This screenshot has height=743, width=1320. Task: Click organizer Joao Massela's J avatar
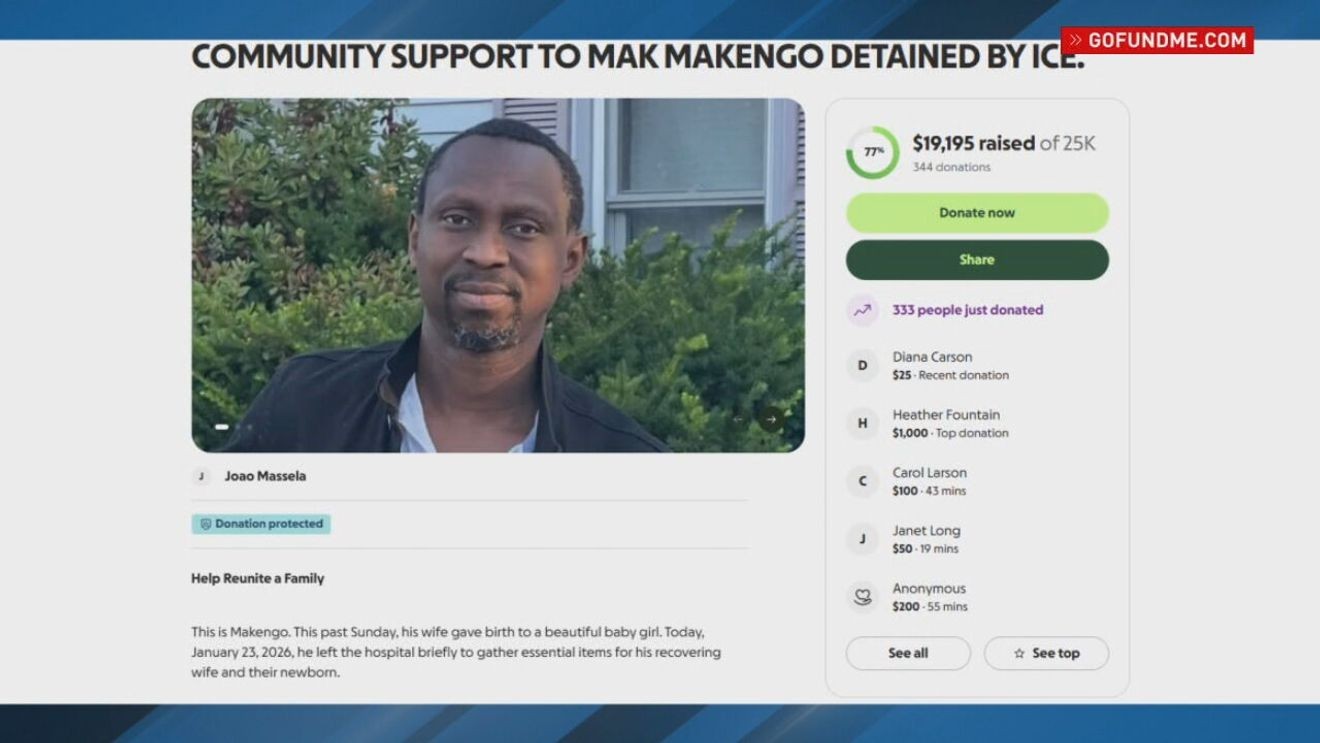click(201, 476)
